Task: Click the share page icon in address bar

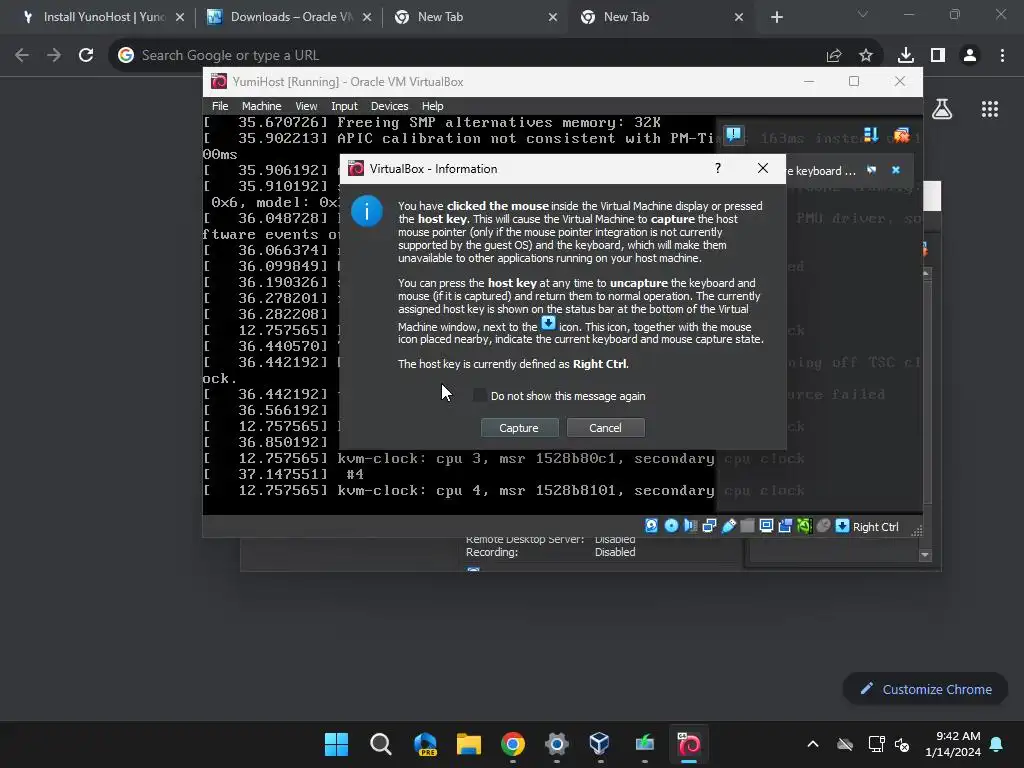Action: [833, 56]
